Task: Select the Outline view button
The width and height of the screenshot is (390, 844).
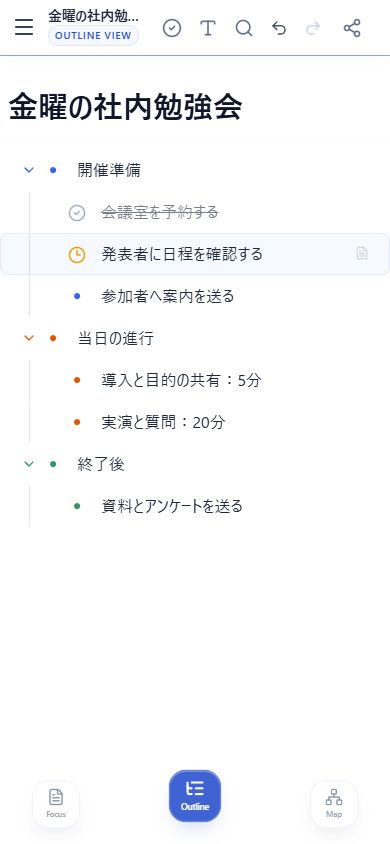Action: (x=195, y=796)
